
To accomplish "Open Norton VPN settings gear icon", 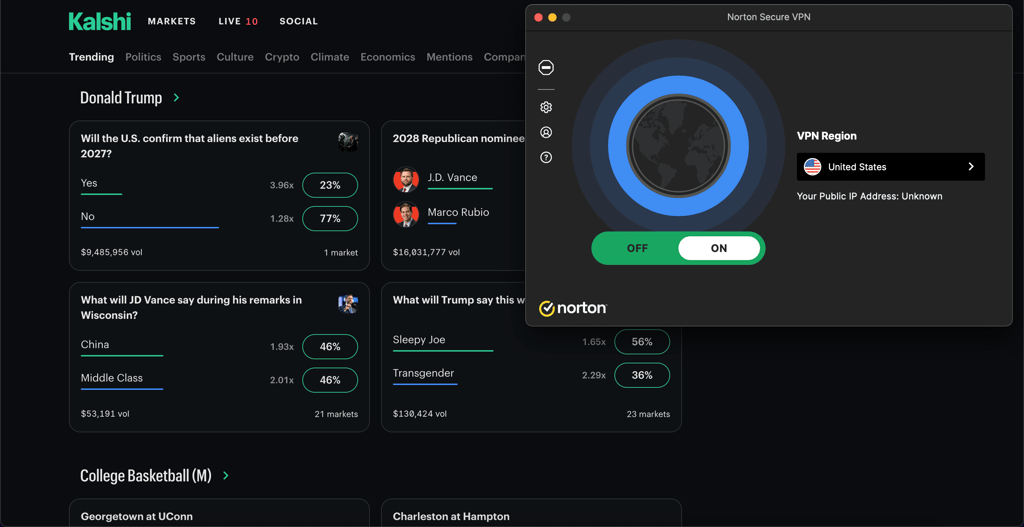I will coord(546,107).
